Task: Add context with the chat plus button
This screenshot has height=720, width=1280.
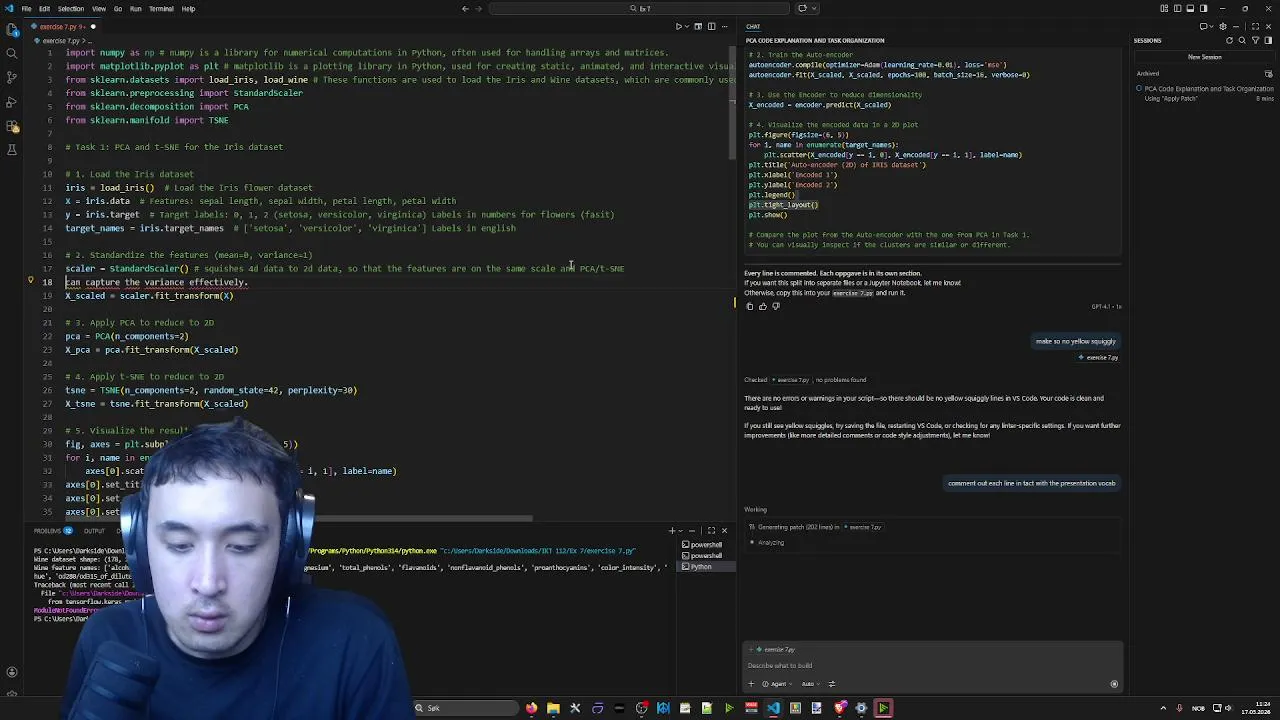Action: coord(751,684)
